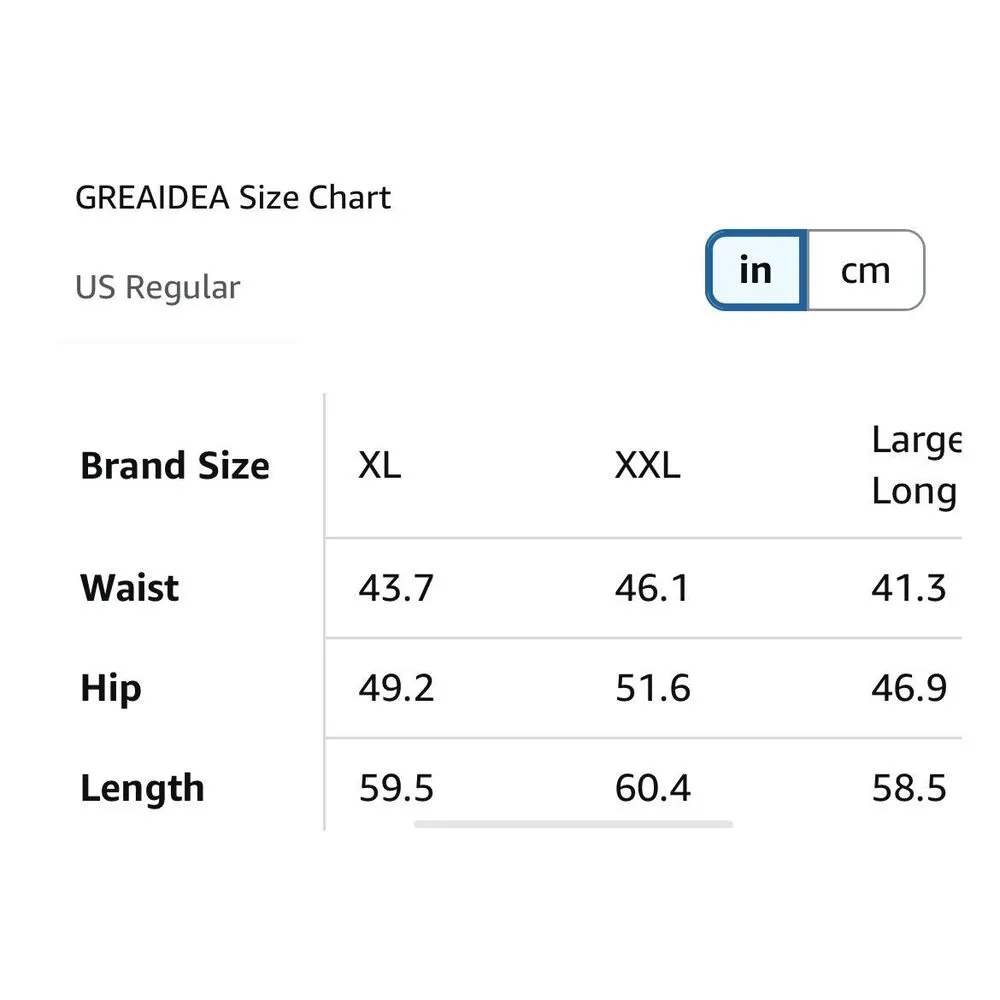Select the XXL hip value 51.6
The height and width of the screenshot is (1000, 1000).
(x=652, y=688)
